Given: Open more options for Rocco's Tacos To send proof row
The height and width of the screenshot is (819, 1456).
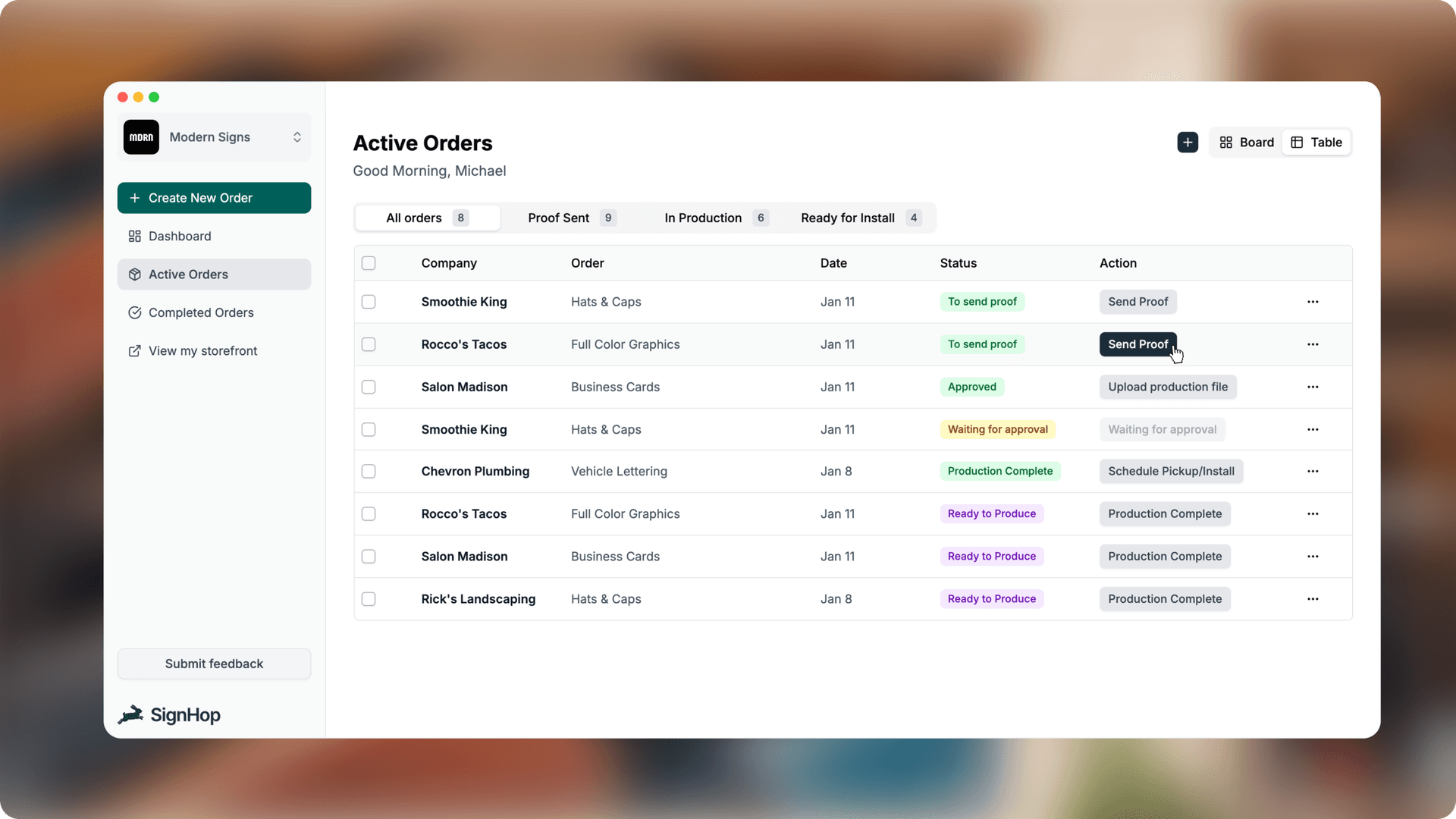Looking at the screenshot, I should pos(1313,344).
